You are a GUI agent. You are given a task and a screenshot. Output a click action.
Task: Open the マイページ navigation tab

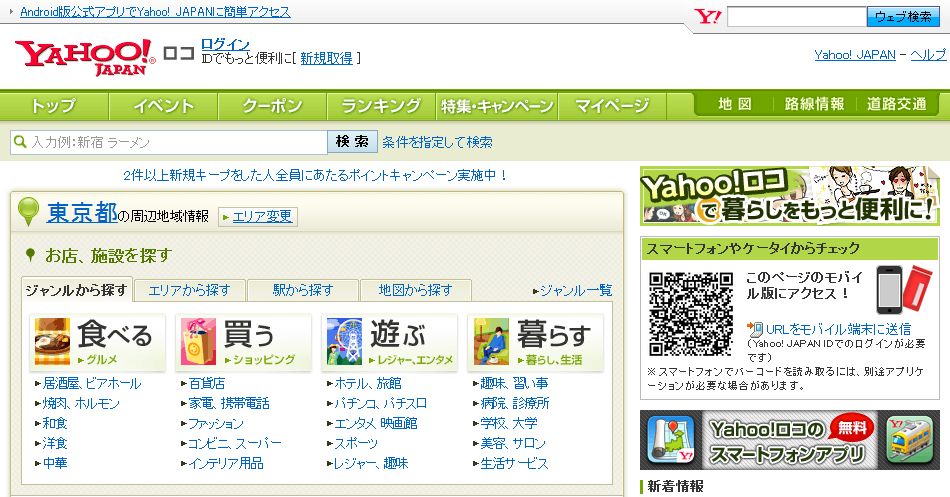tap(612, 106)
